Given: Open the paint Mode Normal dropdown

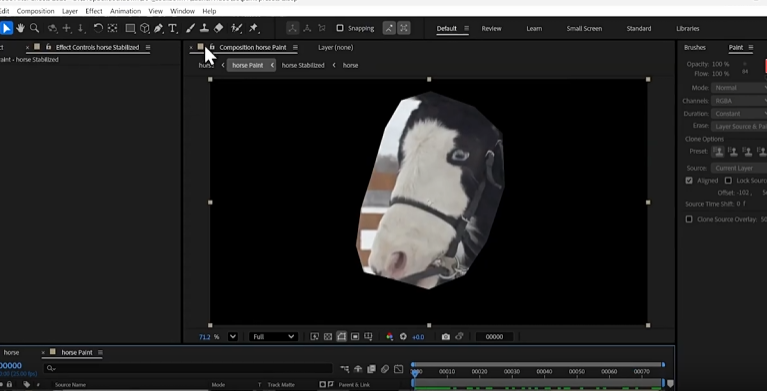Looking at the screenshot, I should click(739, 88).
